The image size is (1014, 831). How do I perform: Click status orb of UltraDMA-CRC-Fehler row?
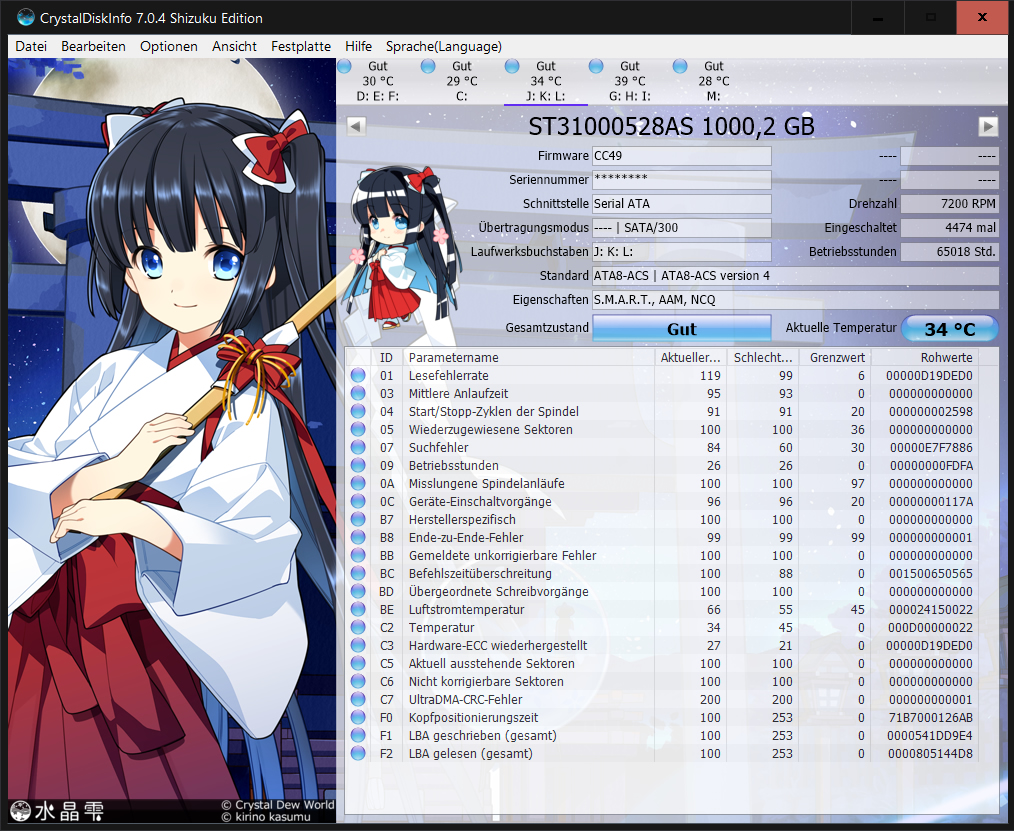click(358, 700)
